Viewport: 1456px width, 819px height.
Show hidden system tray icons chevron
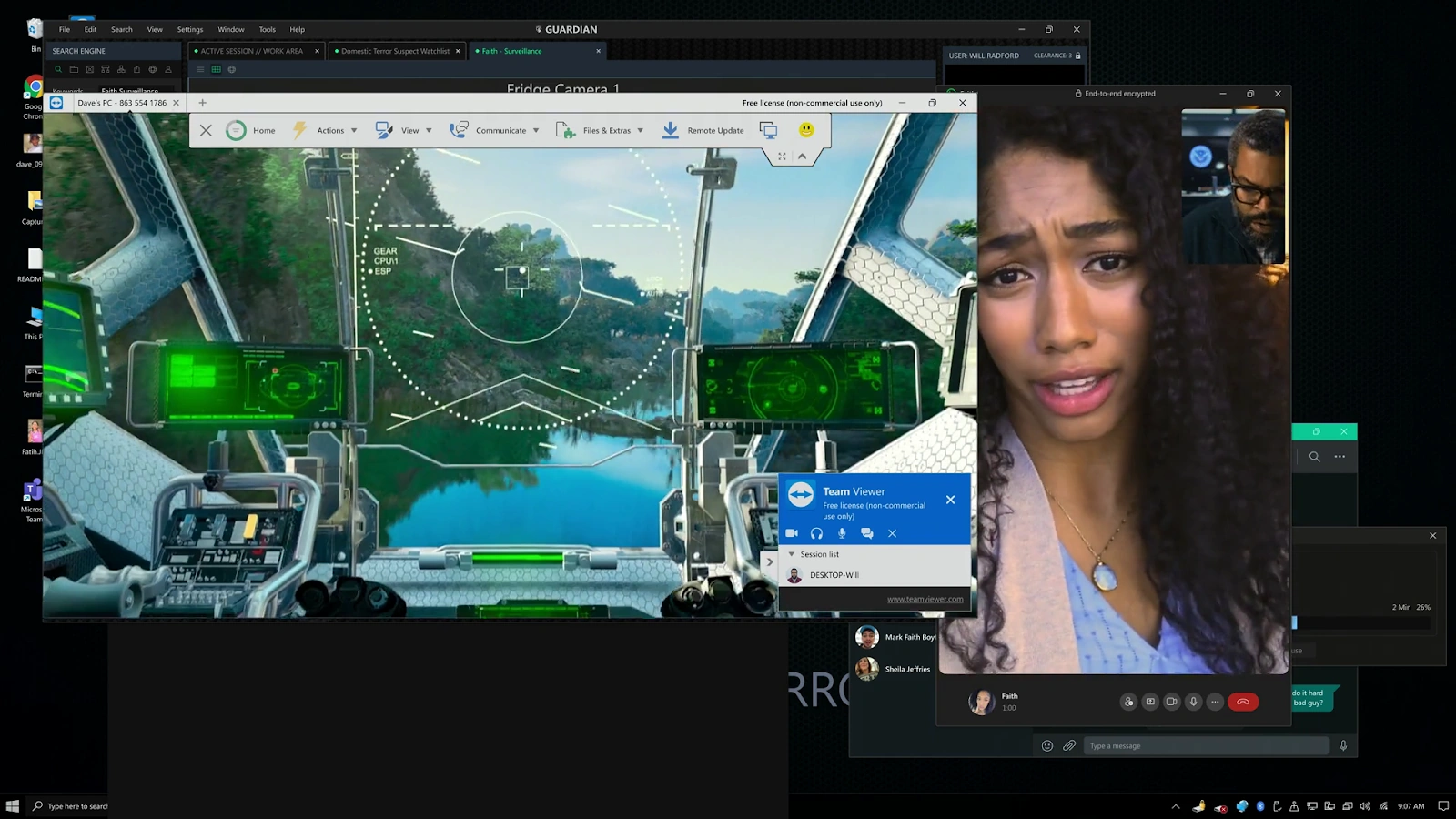pos(1176,806)
